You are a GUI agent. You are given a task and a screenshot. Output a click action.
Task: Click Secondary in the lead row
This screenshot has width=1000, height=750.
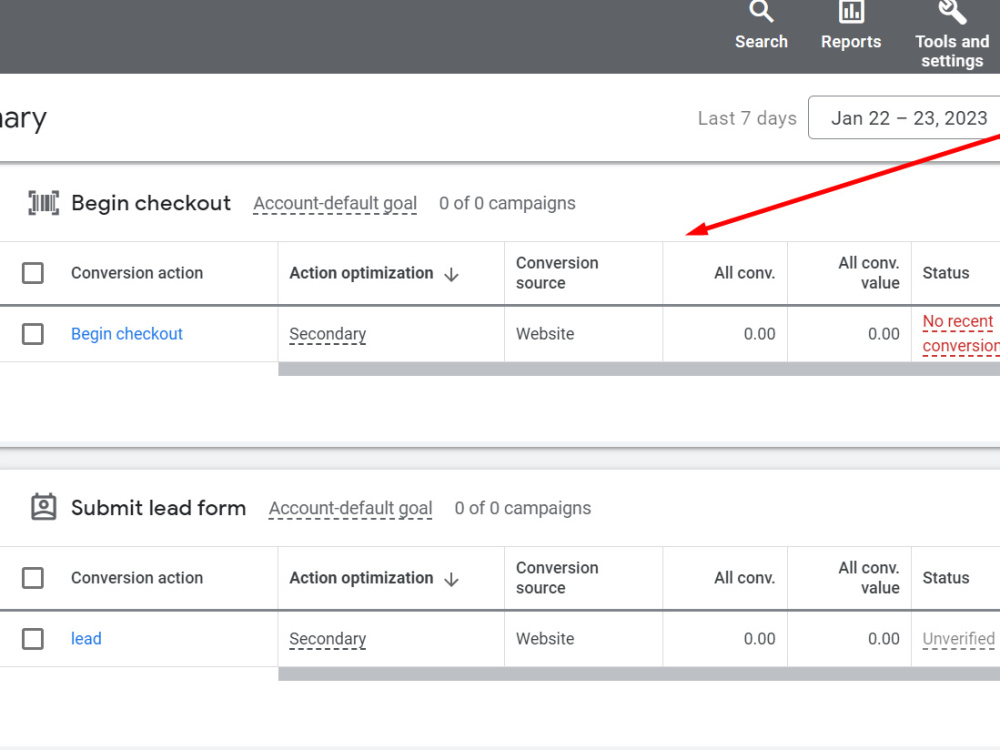(x=328, y=639)
